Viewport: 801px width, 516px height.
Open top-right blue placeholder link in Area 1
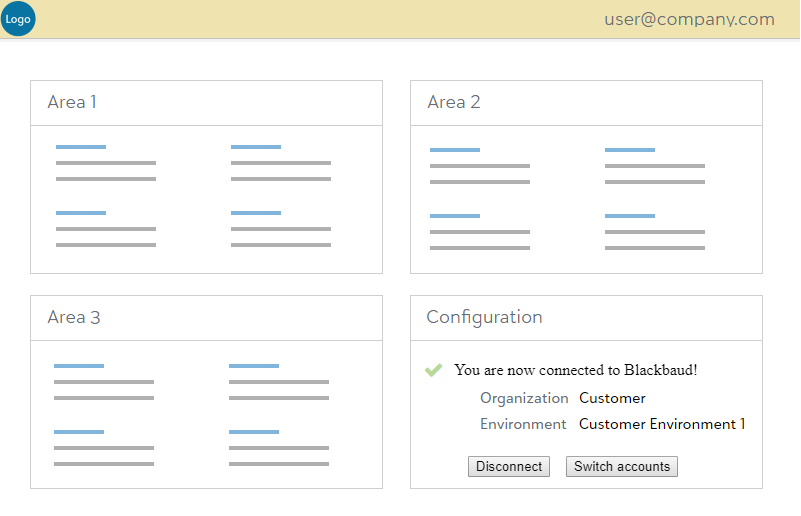pyautogui.click(x=256, y=147)
